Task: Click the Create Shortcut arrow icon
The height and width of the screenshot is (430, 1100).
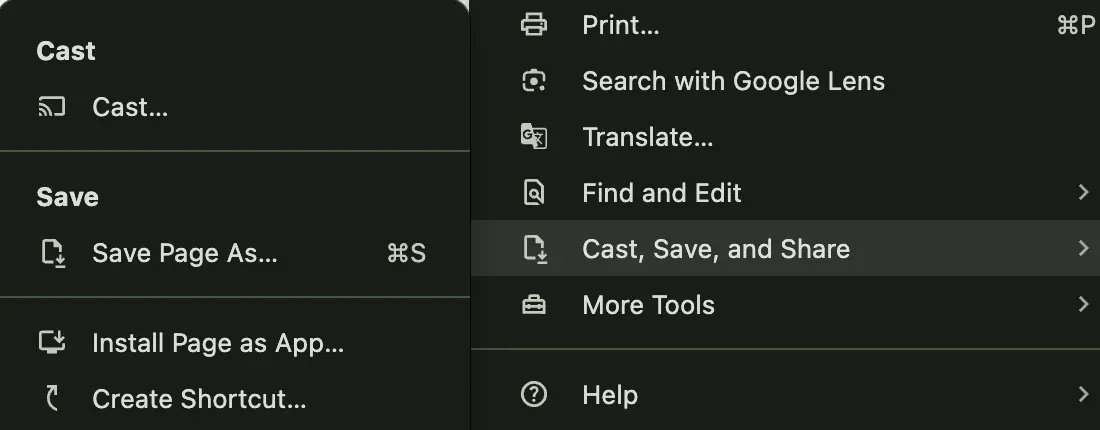Action: click(x=53, y=398)
